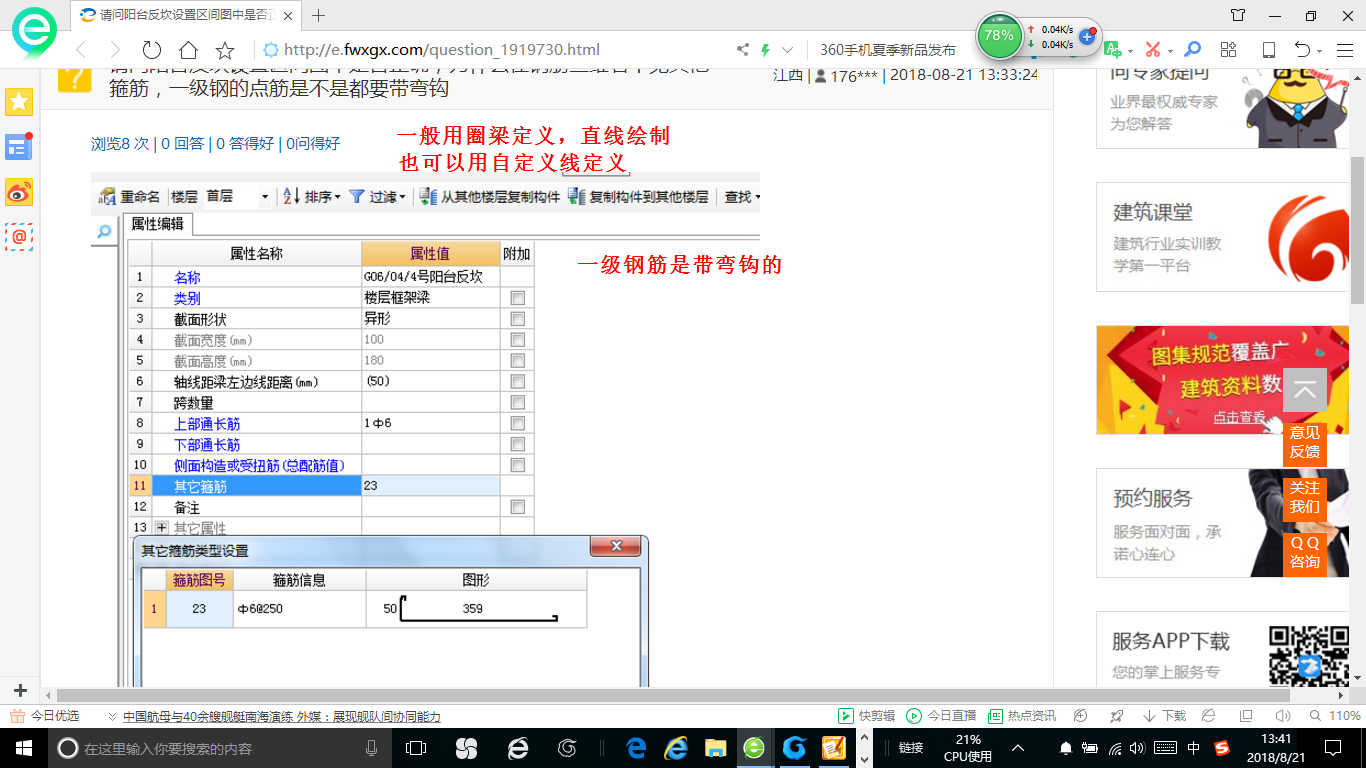Viewport: 1366px width, 768px height.
Task: Open 下载 downloads in status bar
Action: pyautogui.click(x=1164, y=716)
